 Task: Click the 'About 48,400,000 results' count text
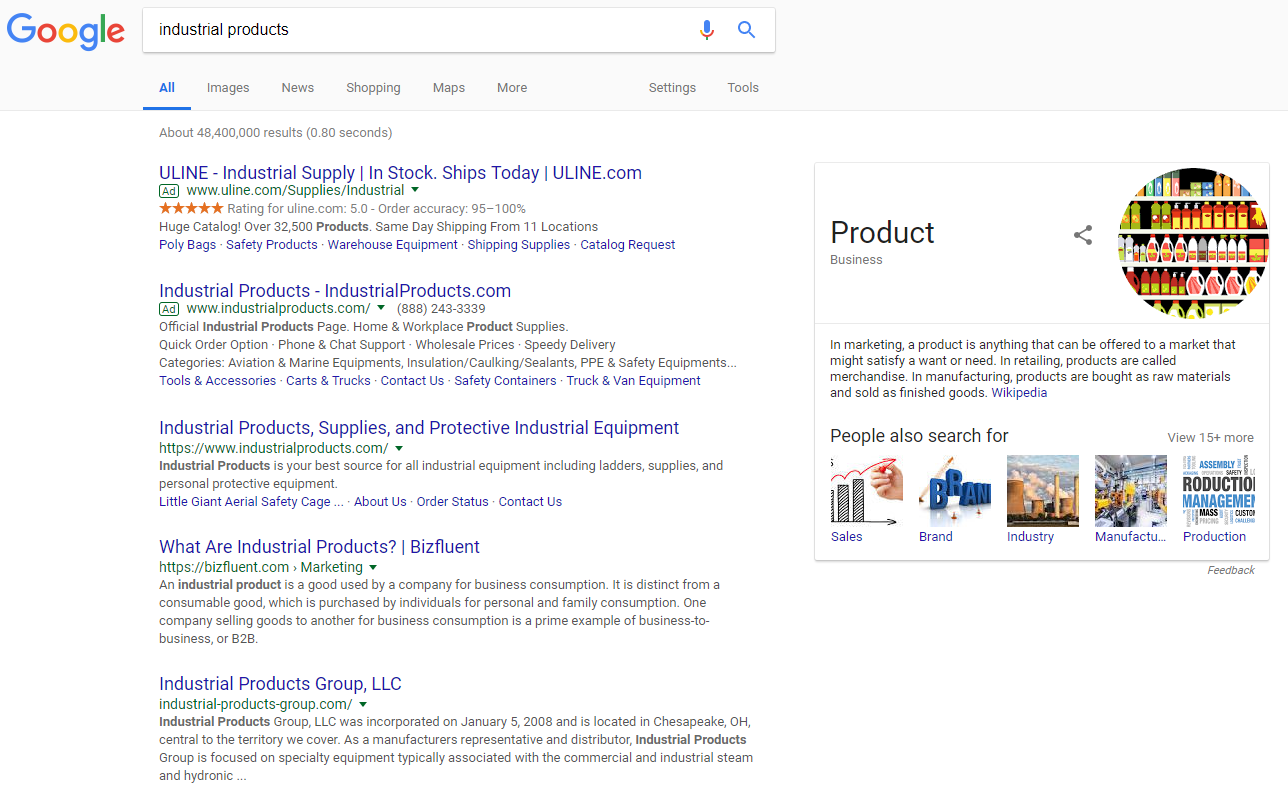[x=275, y=133]
